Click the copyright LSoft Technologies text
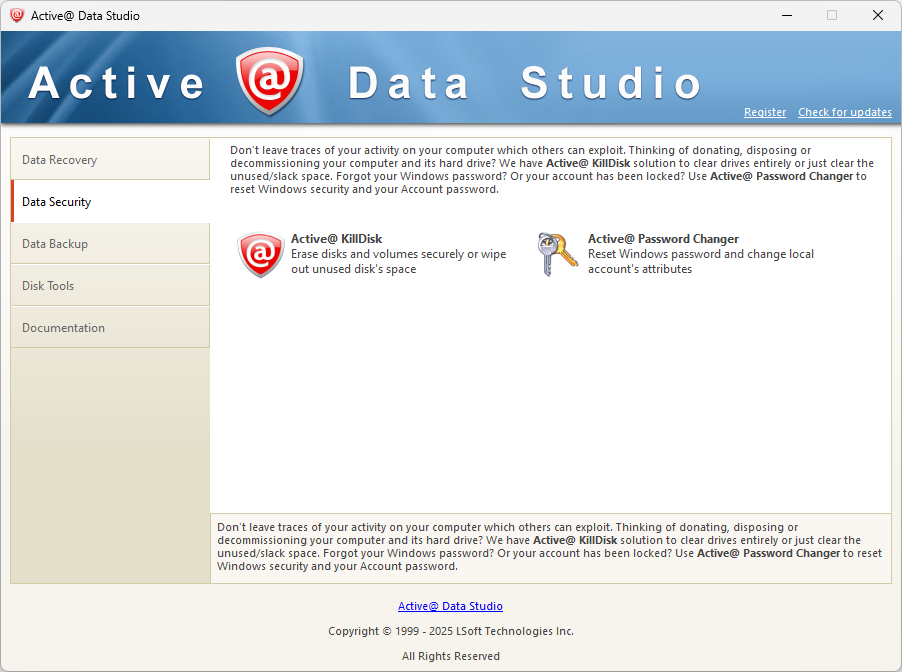The width and height of the screenshot is (902, 672). 451,631
